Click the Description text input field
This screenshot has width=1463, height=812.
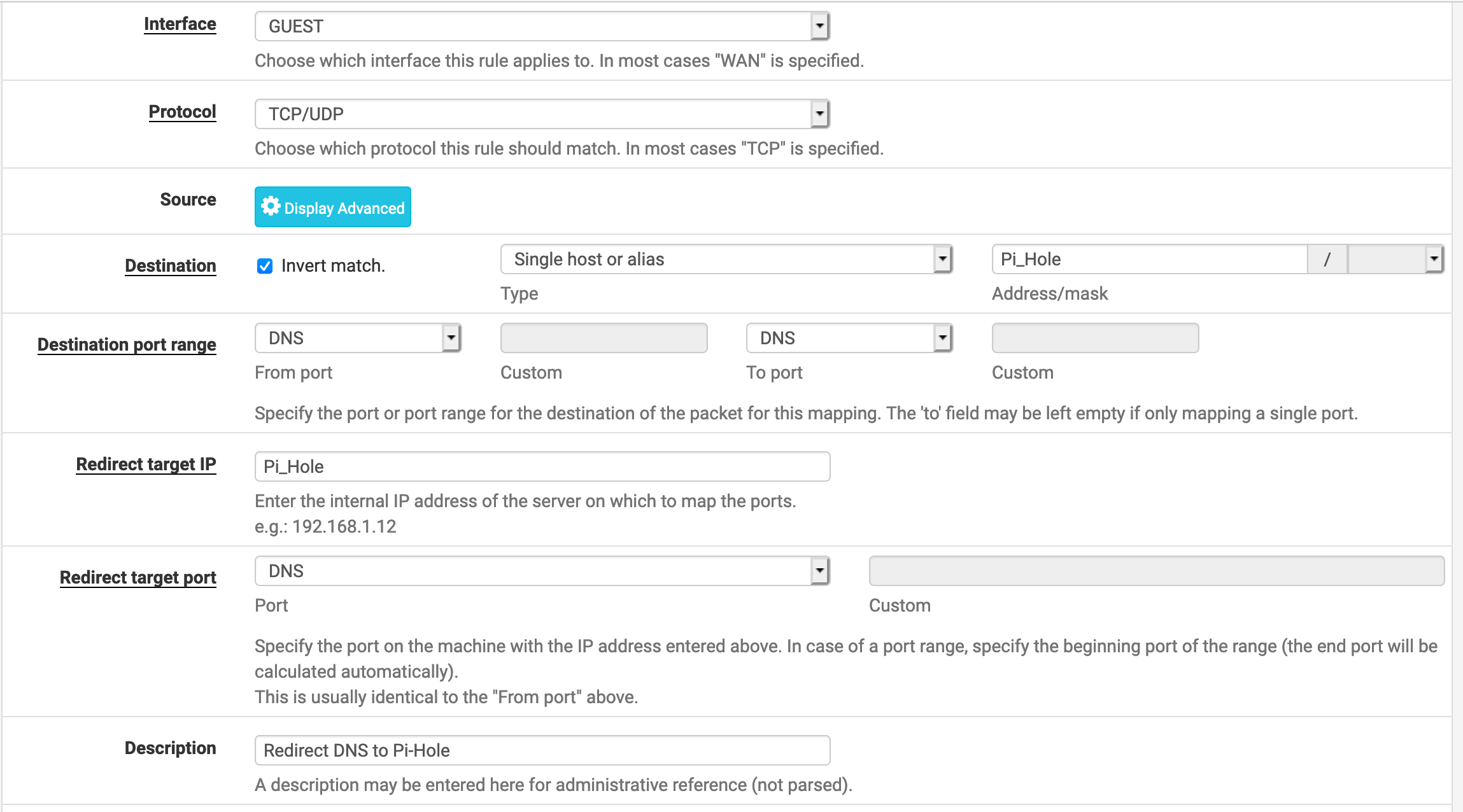coord(542,749)
